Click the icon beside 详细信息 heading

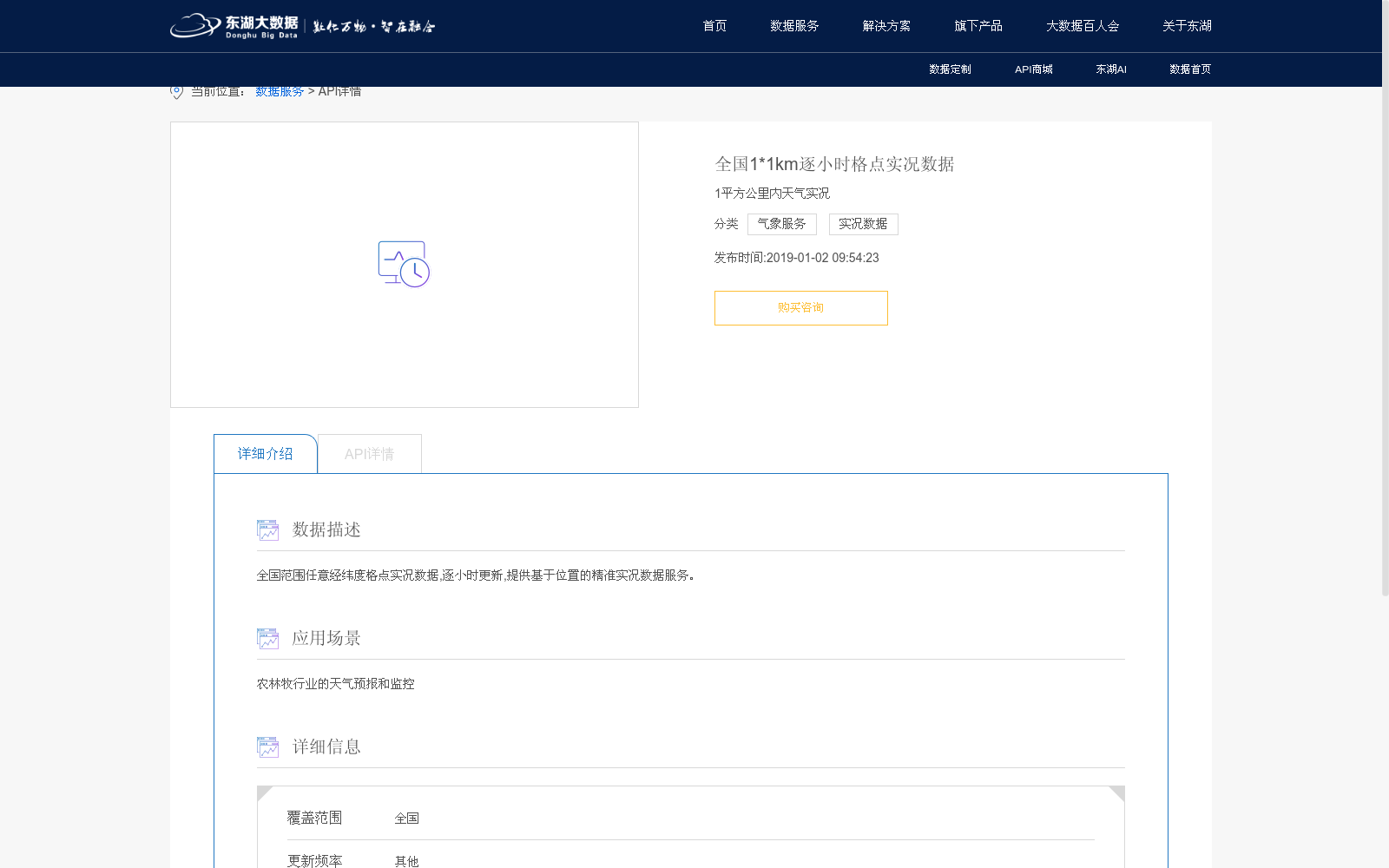[267, 746]
